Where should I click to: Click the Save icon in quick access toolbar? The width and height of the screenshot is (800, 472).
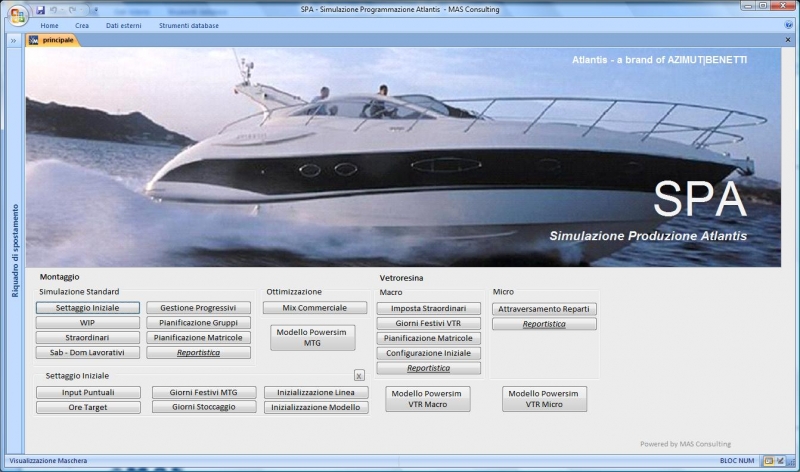pyautogui.click(x=41, y=10)
